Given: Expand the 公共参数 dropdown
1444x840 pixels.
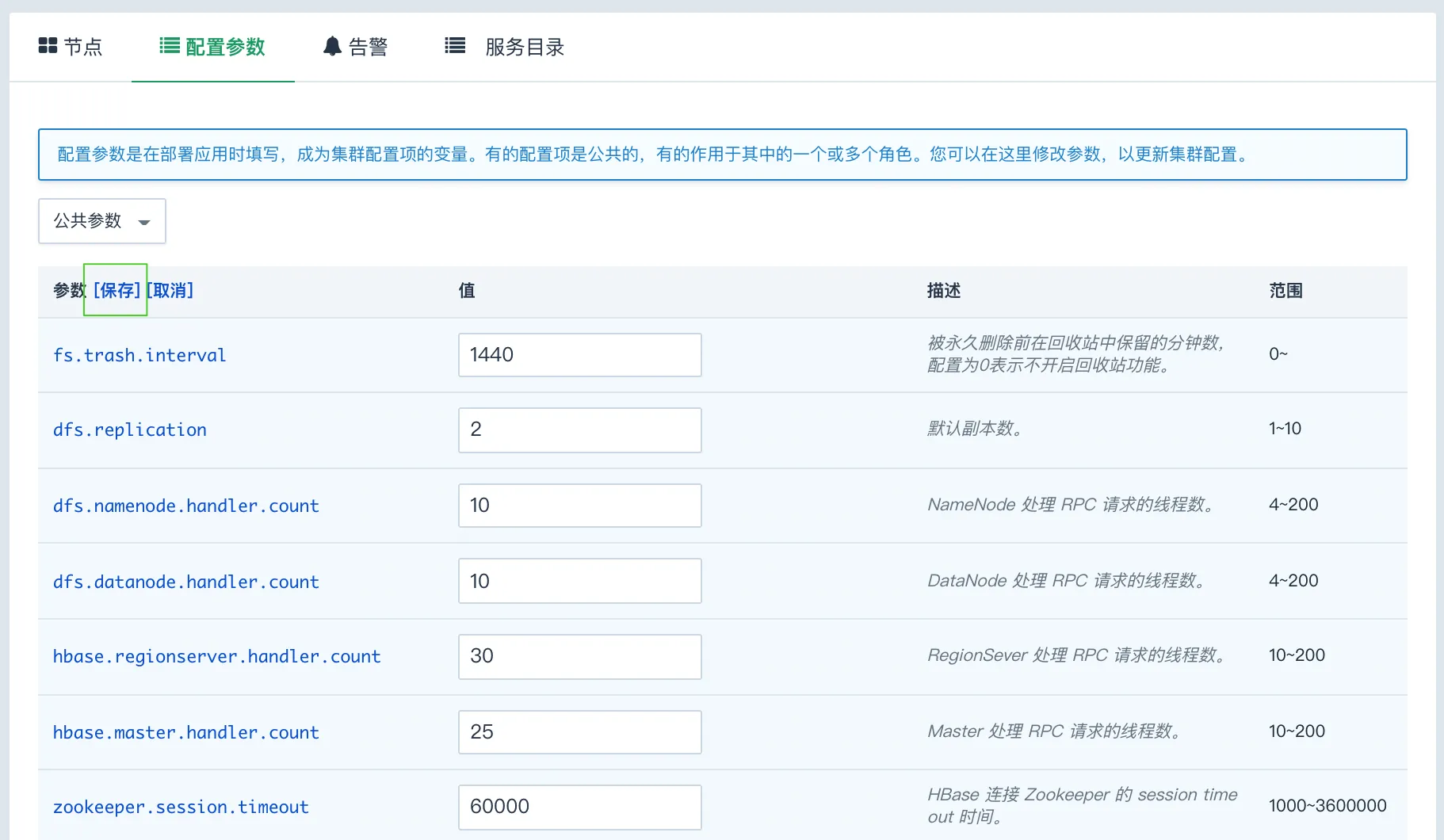Looking at the screenshot, I should (x=102, y=221).
